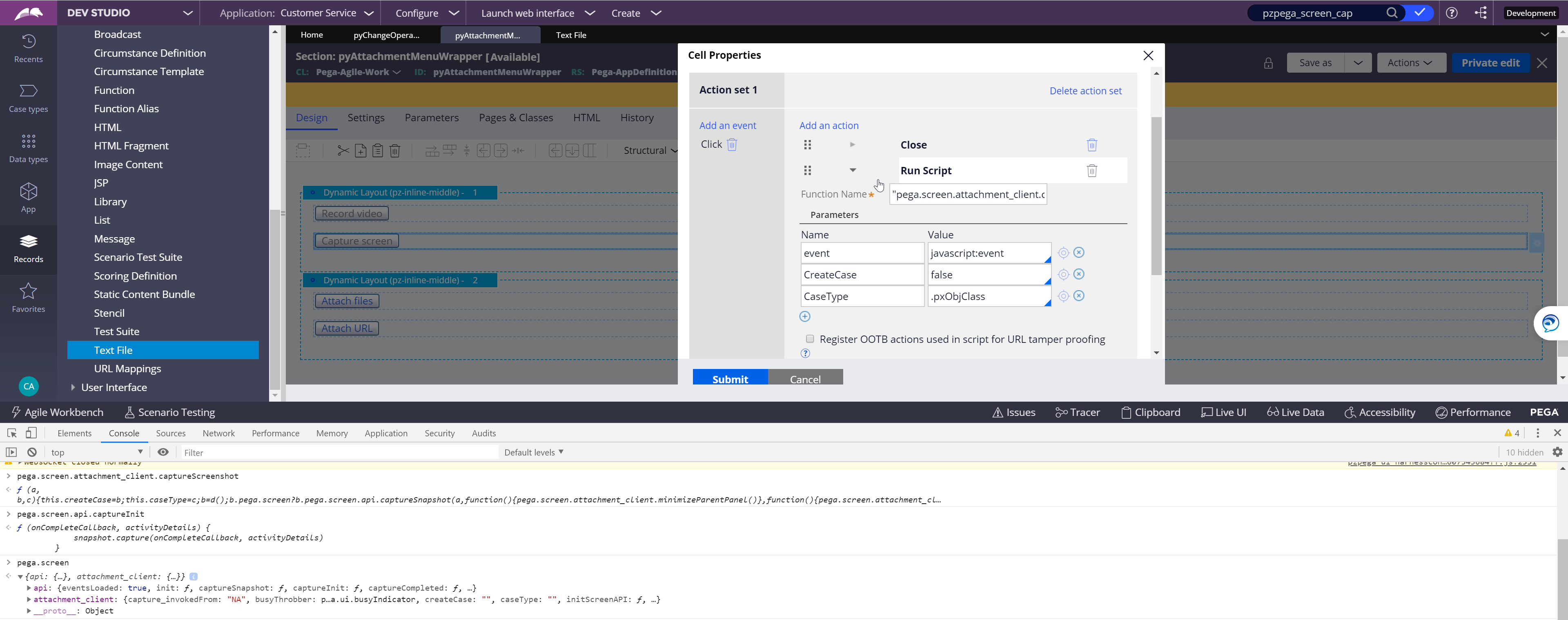Expand api object in console output
The image size is (1568, 620).
click(x=29, y=588)
